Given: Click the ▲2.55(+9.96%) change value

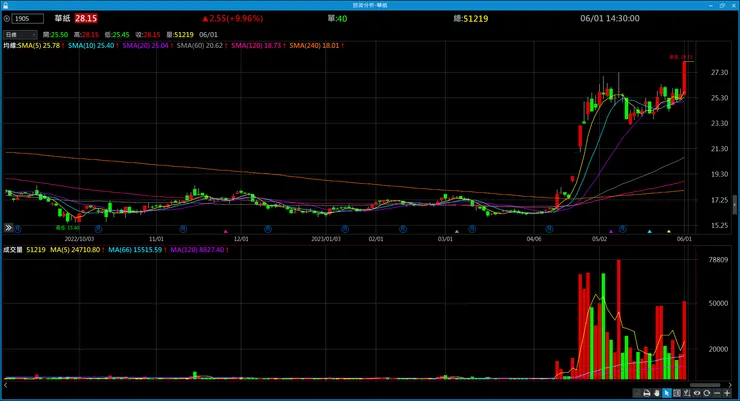Looking at the screenshot, I should [232, 18].
